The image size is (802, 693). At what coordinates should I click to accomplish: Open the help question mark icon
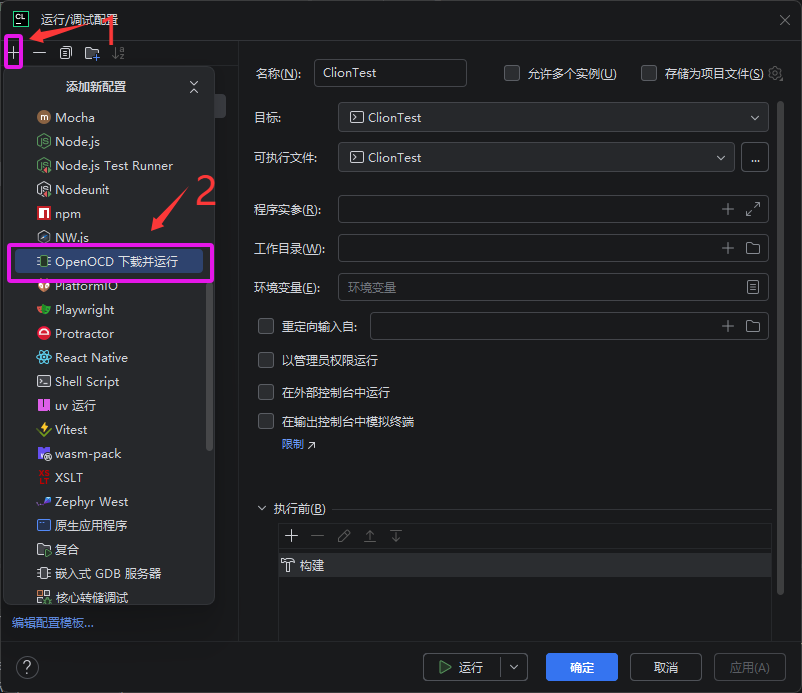pyautogui.click(x=27, y=667)
